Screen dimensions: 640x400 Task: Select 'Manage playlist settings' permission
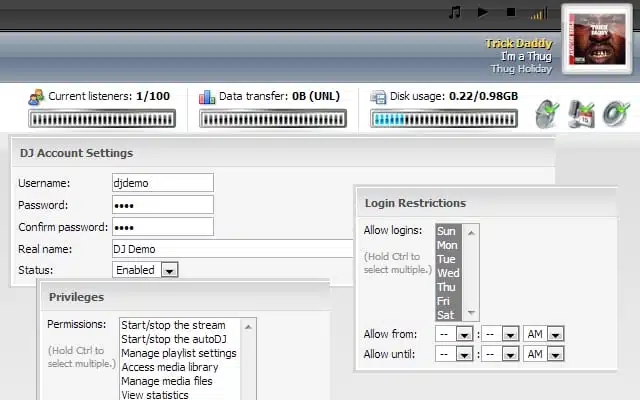pyautogui.click(x=179, y=353)
